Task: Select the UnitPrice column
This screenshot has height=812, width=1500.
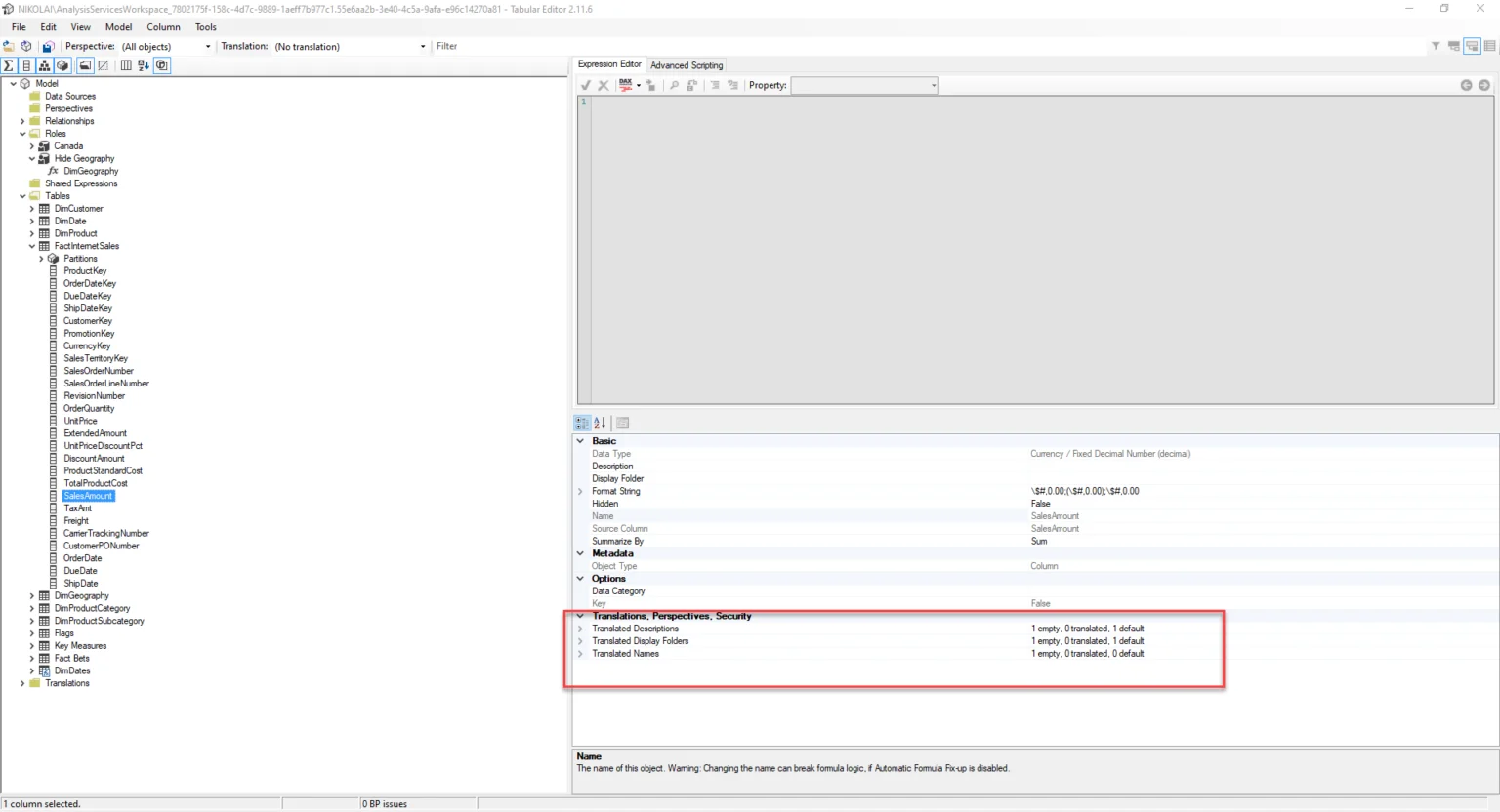Action: (x=81, y=421)
